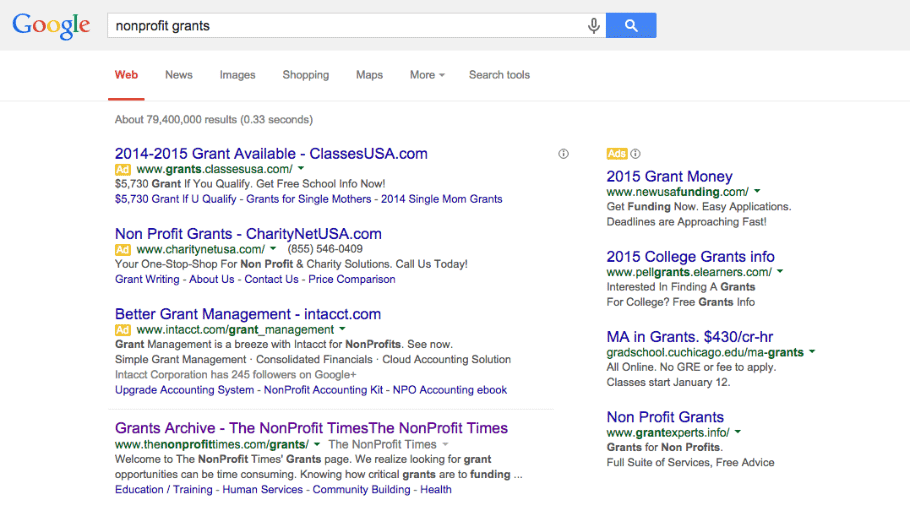Expand arrow after The NonProfit Times label
The height and width of the screenshot is (513, 910).
[445, 445]
